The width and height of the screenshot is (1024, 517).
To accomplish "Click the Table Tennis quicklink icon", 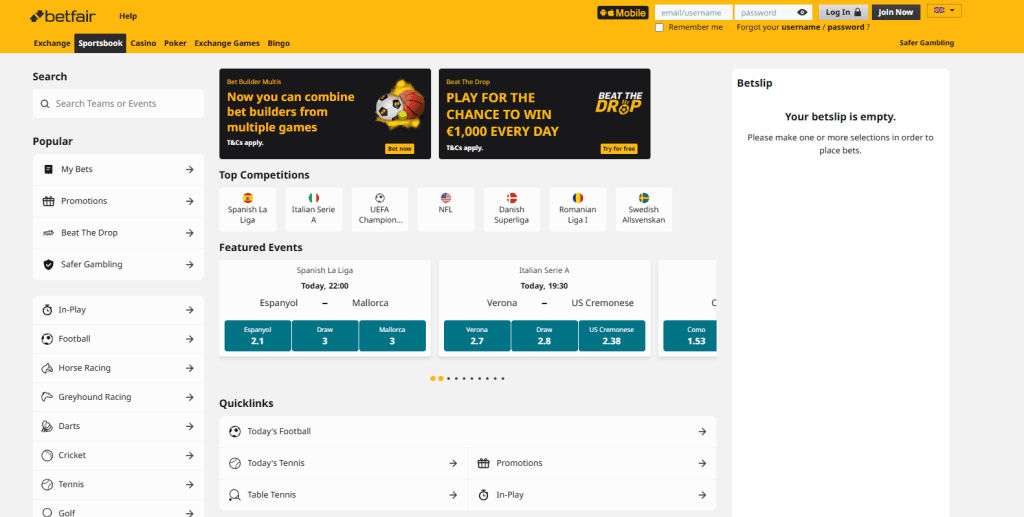I will coord(235,495).
